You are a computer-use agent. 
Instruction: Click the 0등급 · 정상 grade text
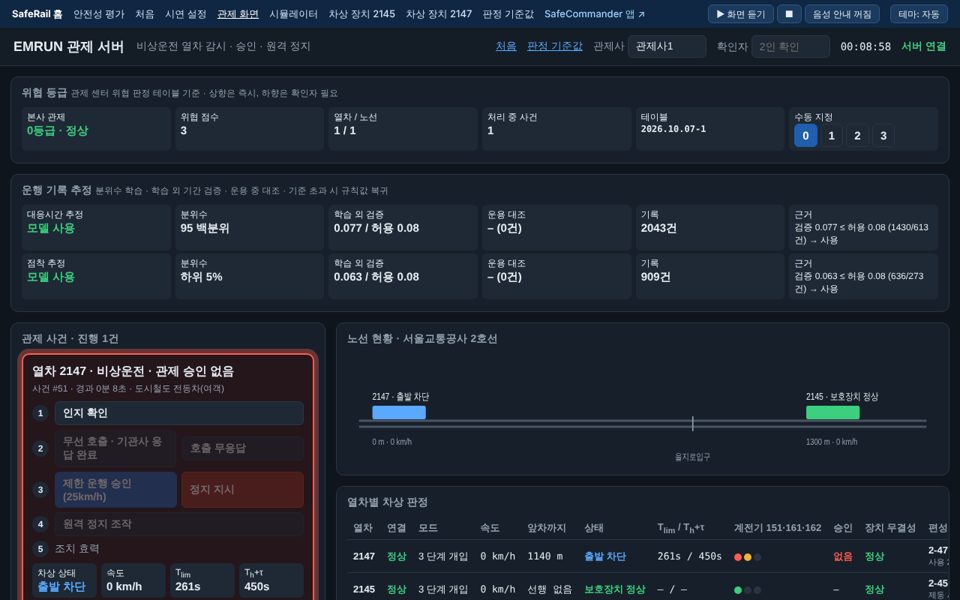point(58,130)
